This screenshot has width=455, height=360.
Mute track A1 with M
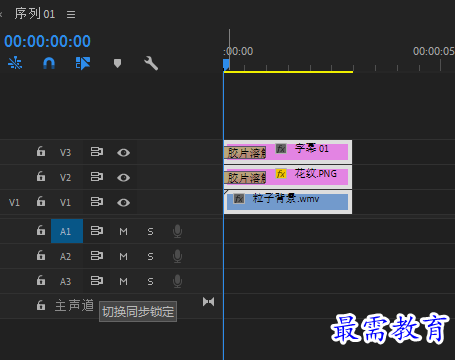(x=123, y=231)
